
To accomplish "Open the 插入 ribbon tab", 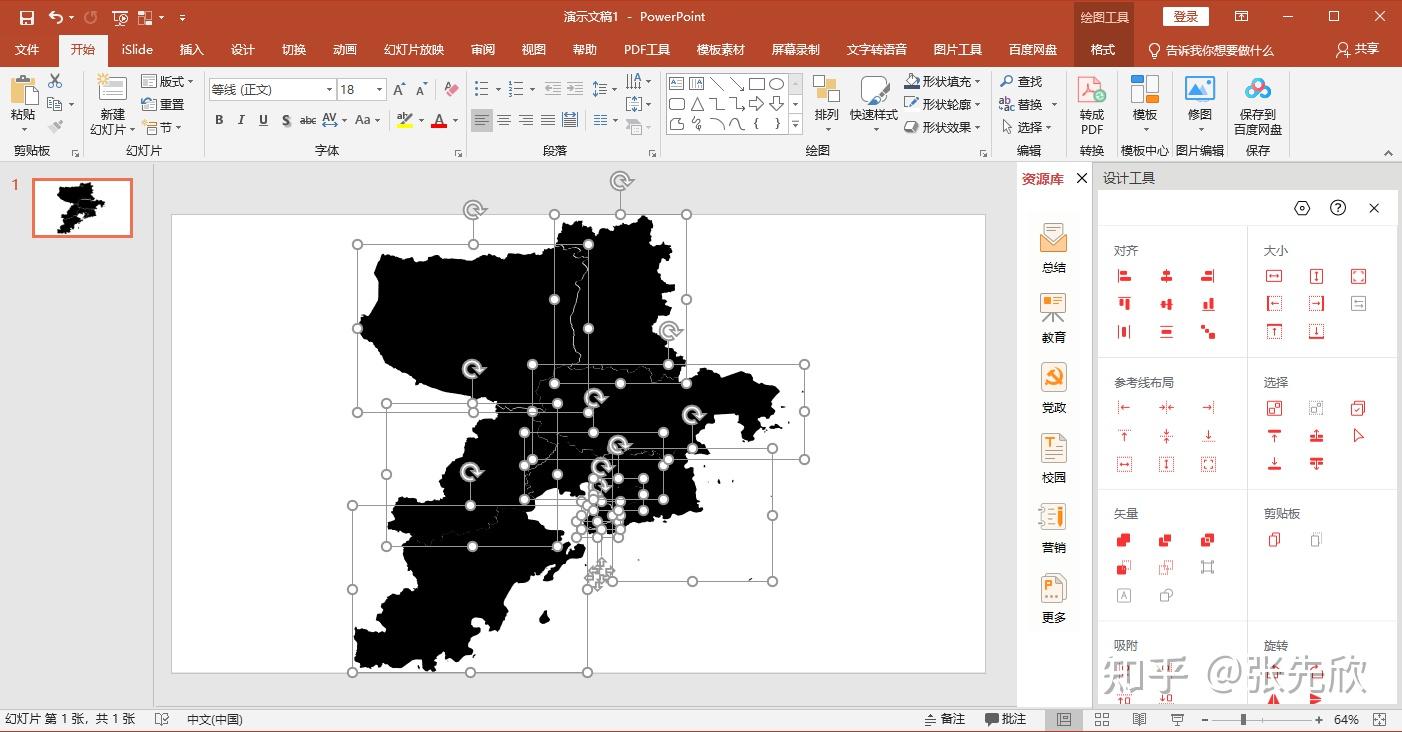I will coord(191,49).
